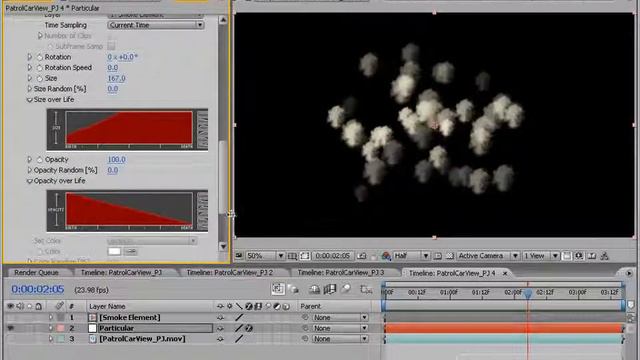This screenshot has width=640, height=360.
Task: Toggle the Rotation stopwatch
Action: tap(40, 57)
